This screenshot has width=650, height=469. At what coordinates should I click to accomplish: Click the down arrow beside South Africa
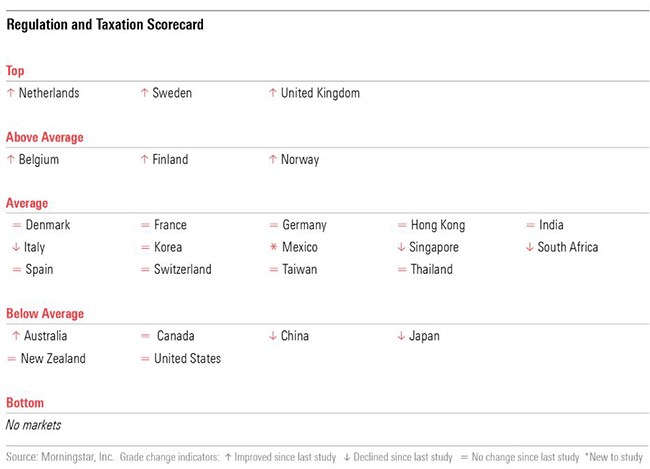(529, 247)
